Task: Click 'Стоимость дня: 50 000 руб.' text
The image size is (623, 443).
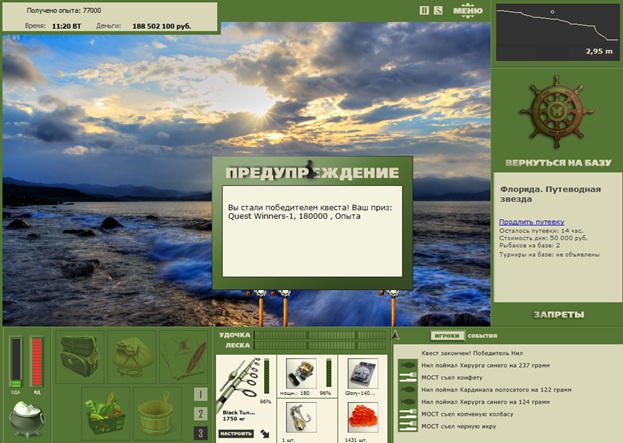Action: pyautogui.click(x=543, y=238)
